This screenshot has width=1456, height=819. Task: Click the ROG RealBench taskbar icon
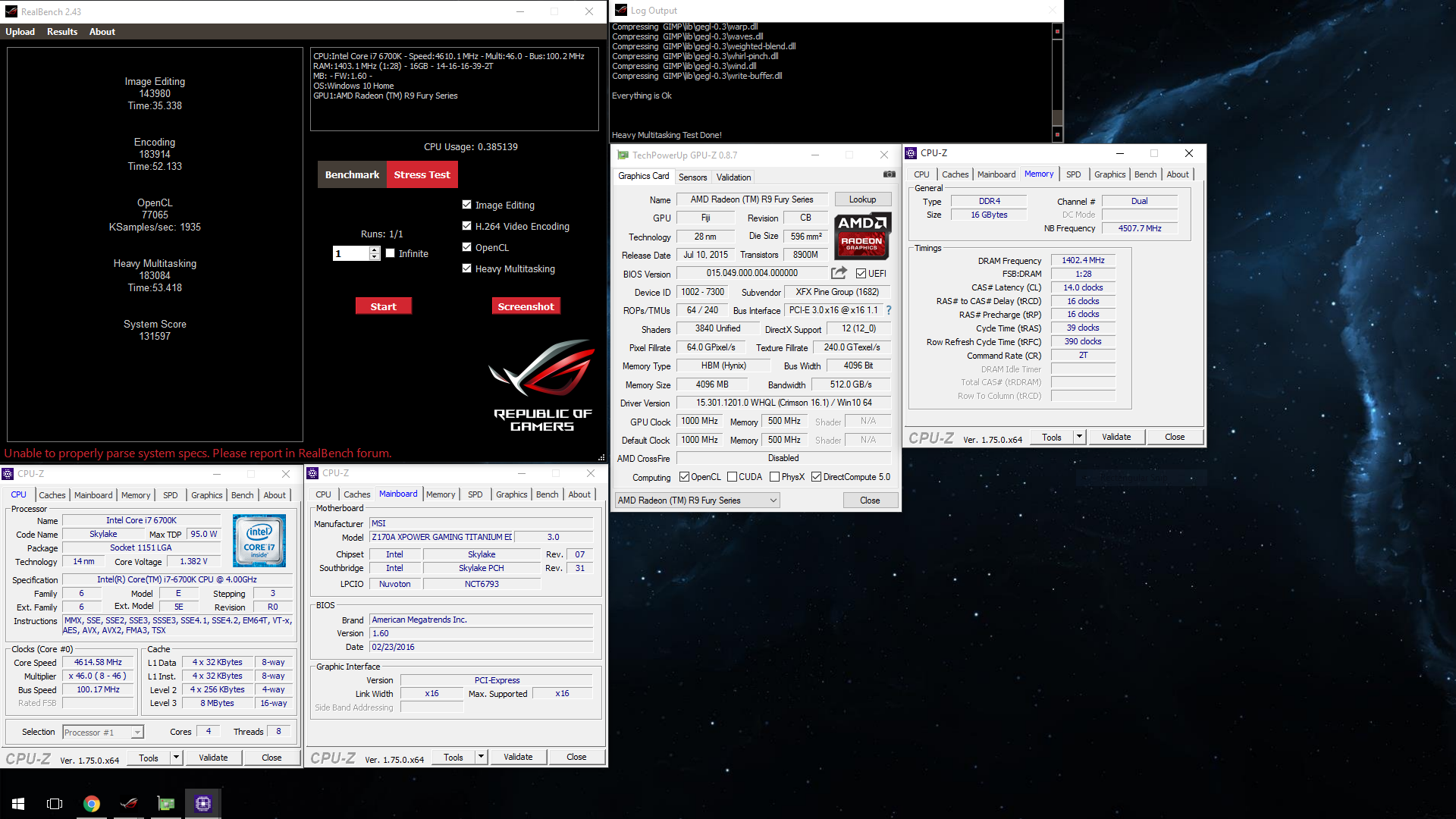click(x=129, y=804)
